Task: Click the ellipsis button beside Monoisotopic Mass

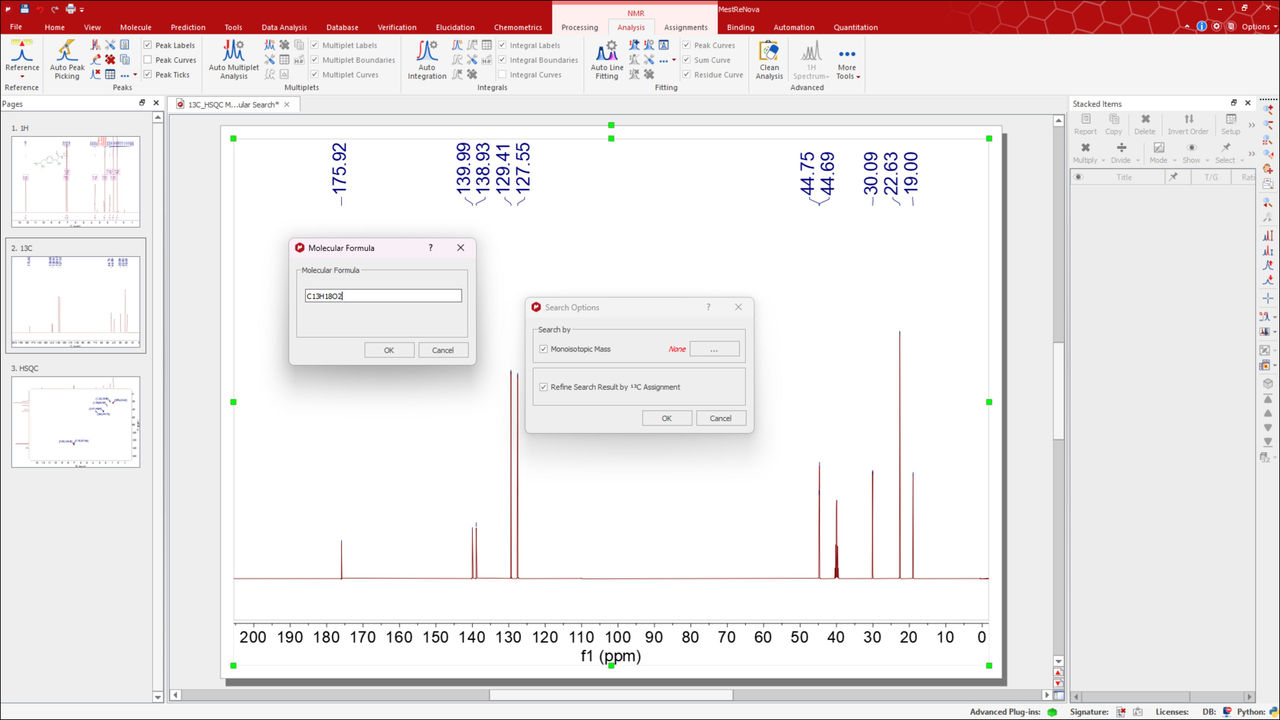Action: coord(714,349)
